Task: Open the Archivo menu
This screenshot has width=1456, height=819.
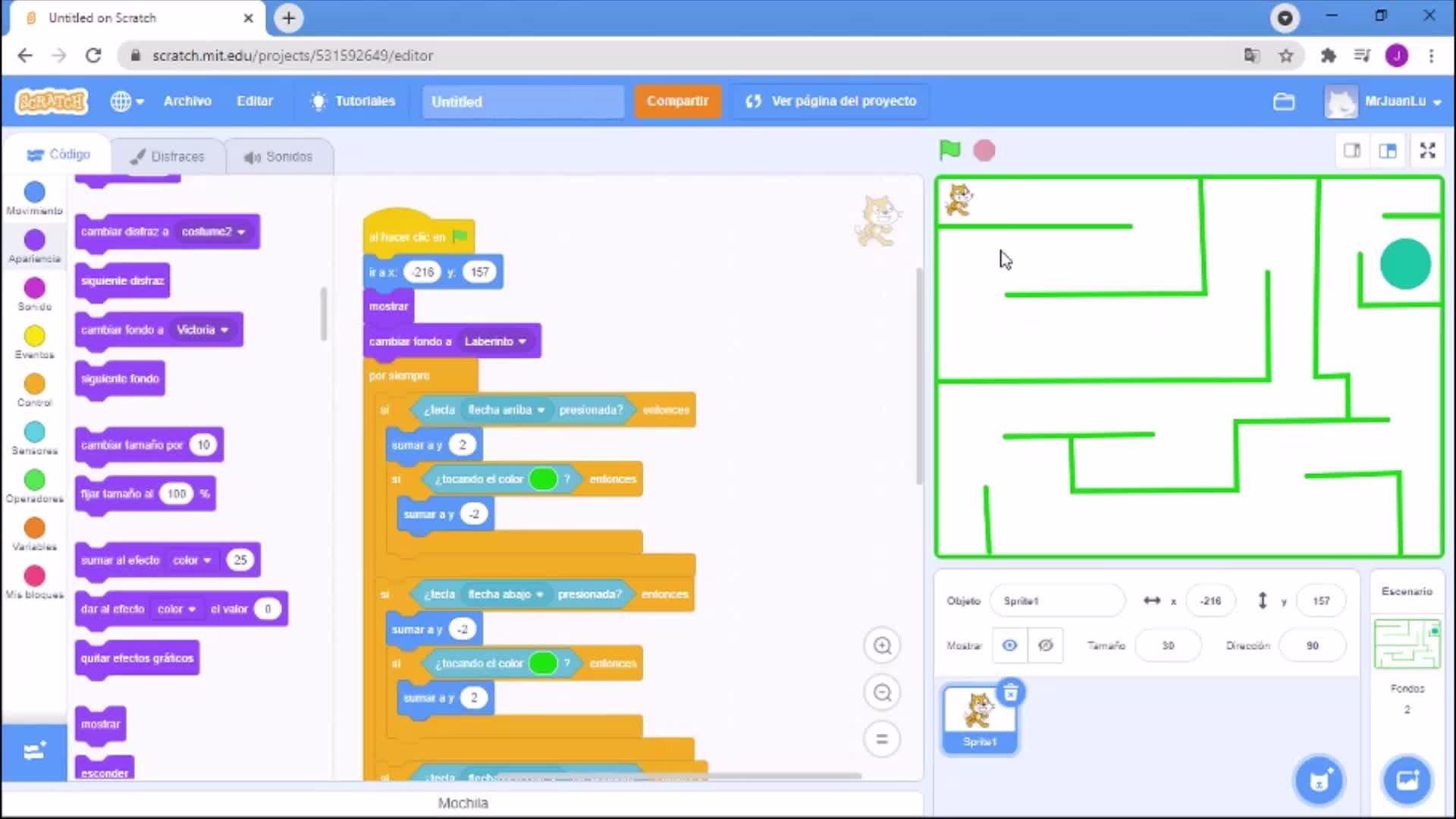Action: [187, 101]
